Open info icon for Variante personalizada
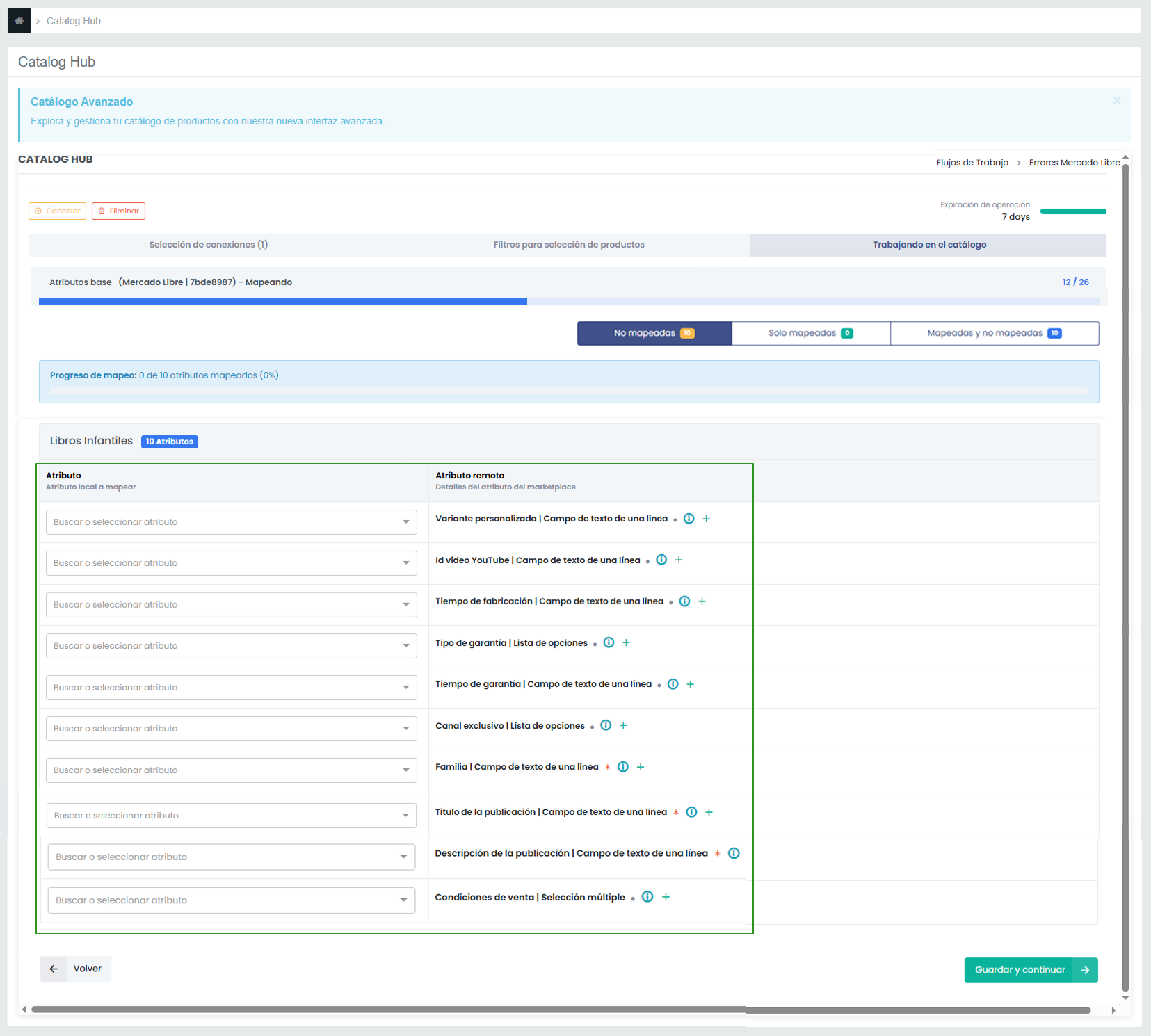Screen dimensions: 1151x1036 click(689, 519)
